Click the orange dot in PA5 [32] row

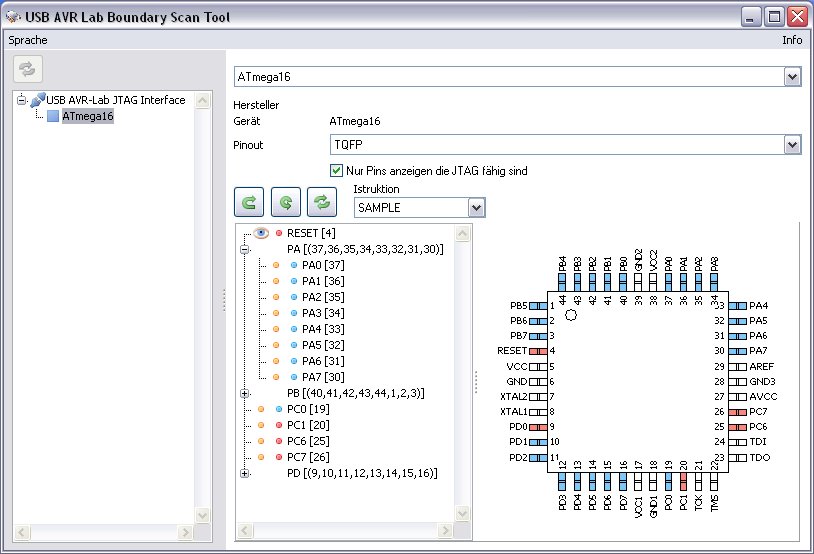tap(276, 345)
